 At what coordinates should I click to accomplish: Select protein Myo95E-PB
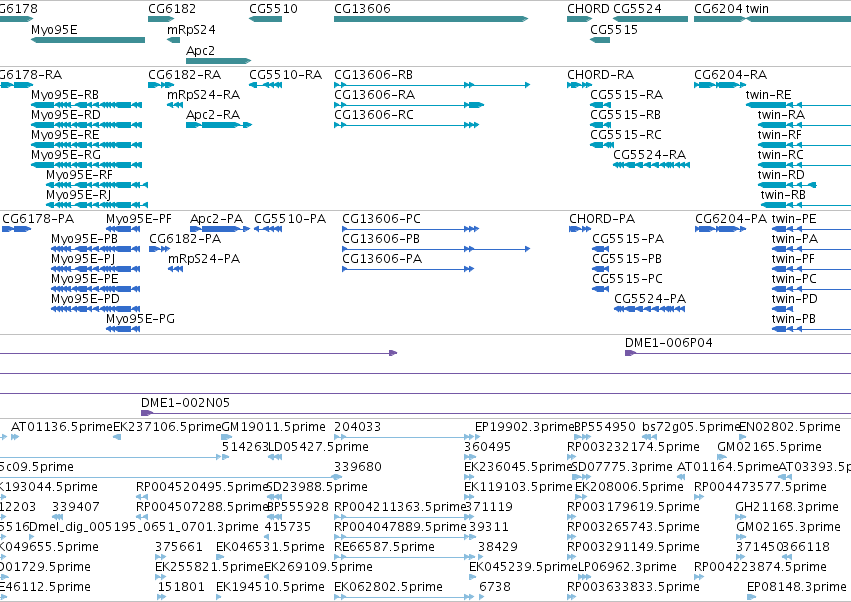[84, 239]
